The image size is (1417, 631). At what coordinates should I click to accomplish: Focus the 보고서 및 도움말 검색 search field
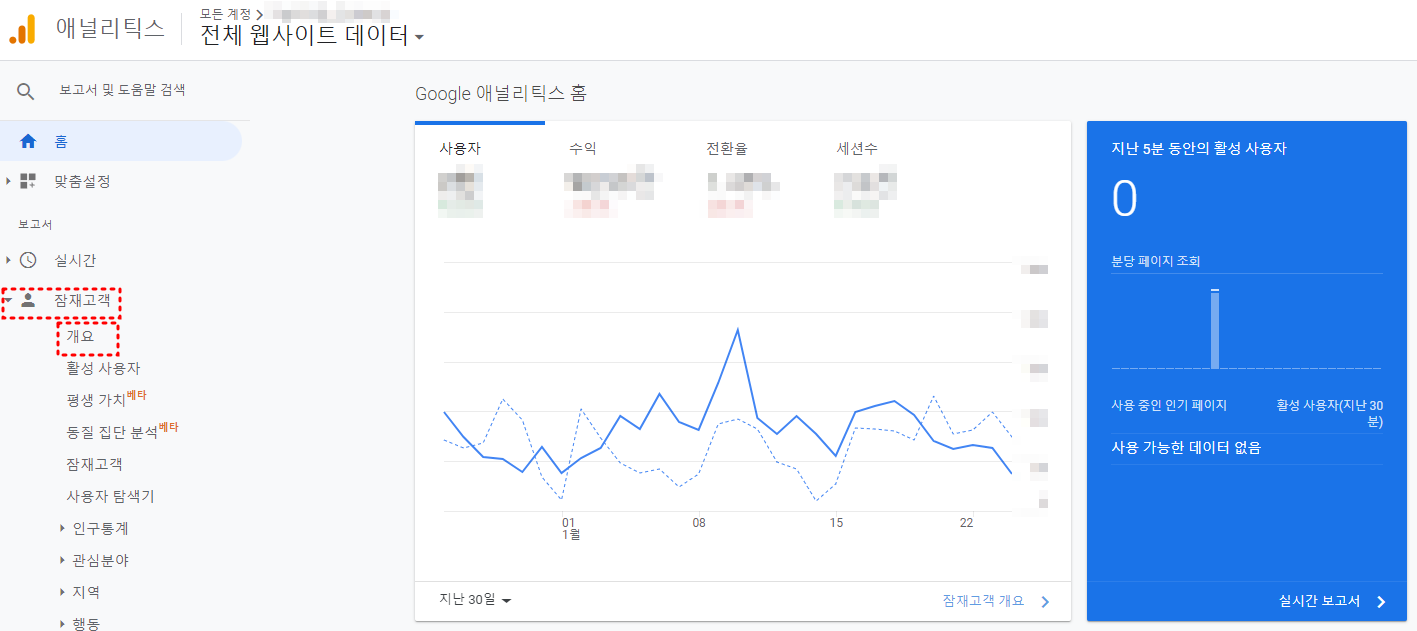pyautogui.click(x=122, y=90)
